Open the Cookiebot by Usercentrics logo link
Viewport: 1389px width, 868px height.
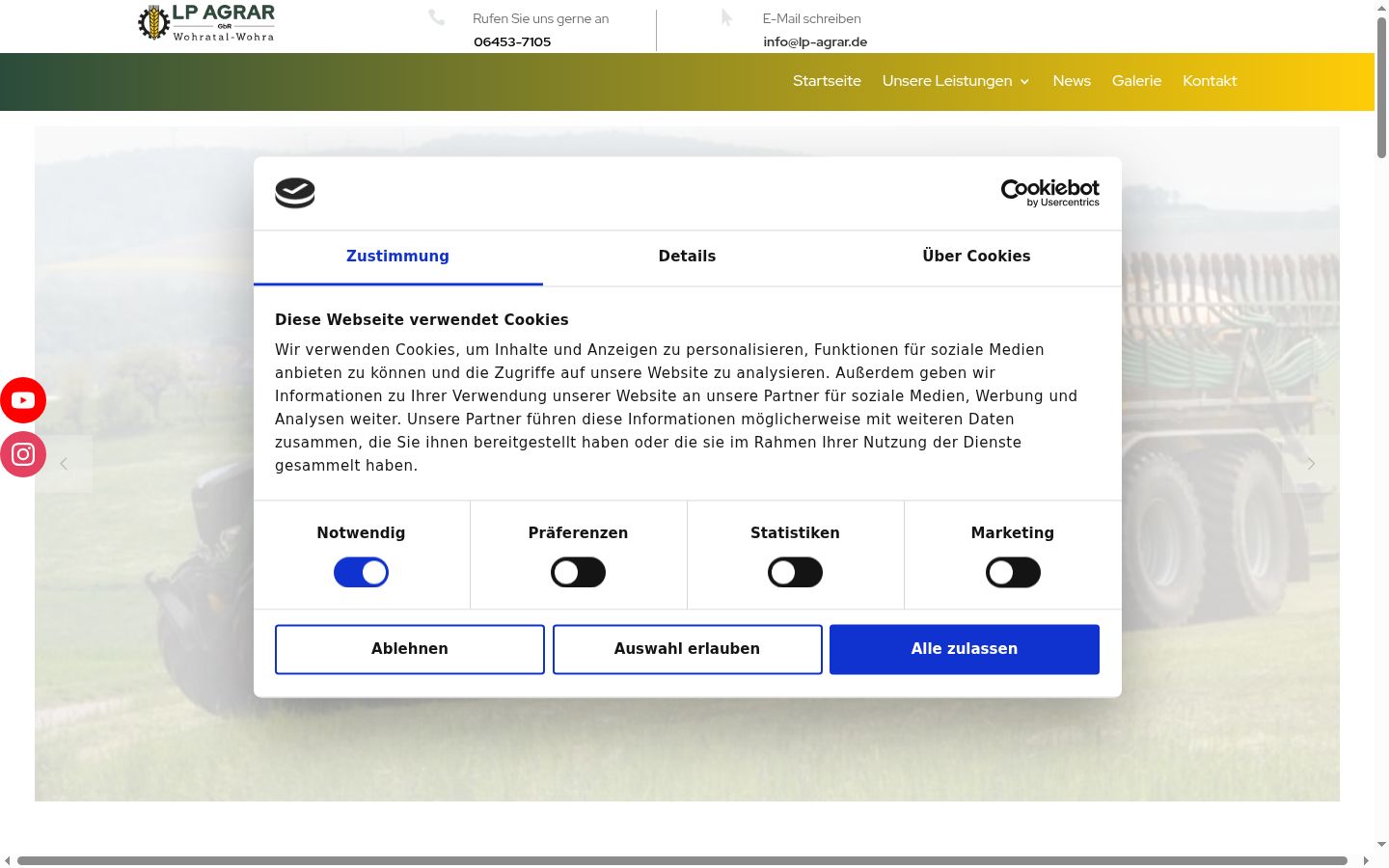click(1050, 193)
